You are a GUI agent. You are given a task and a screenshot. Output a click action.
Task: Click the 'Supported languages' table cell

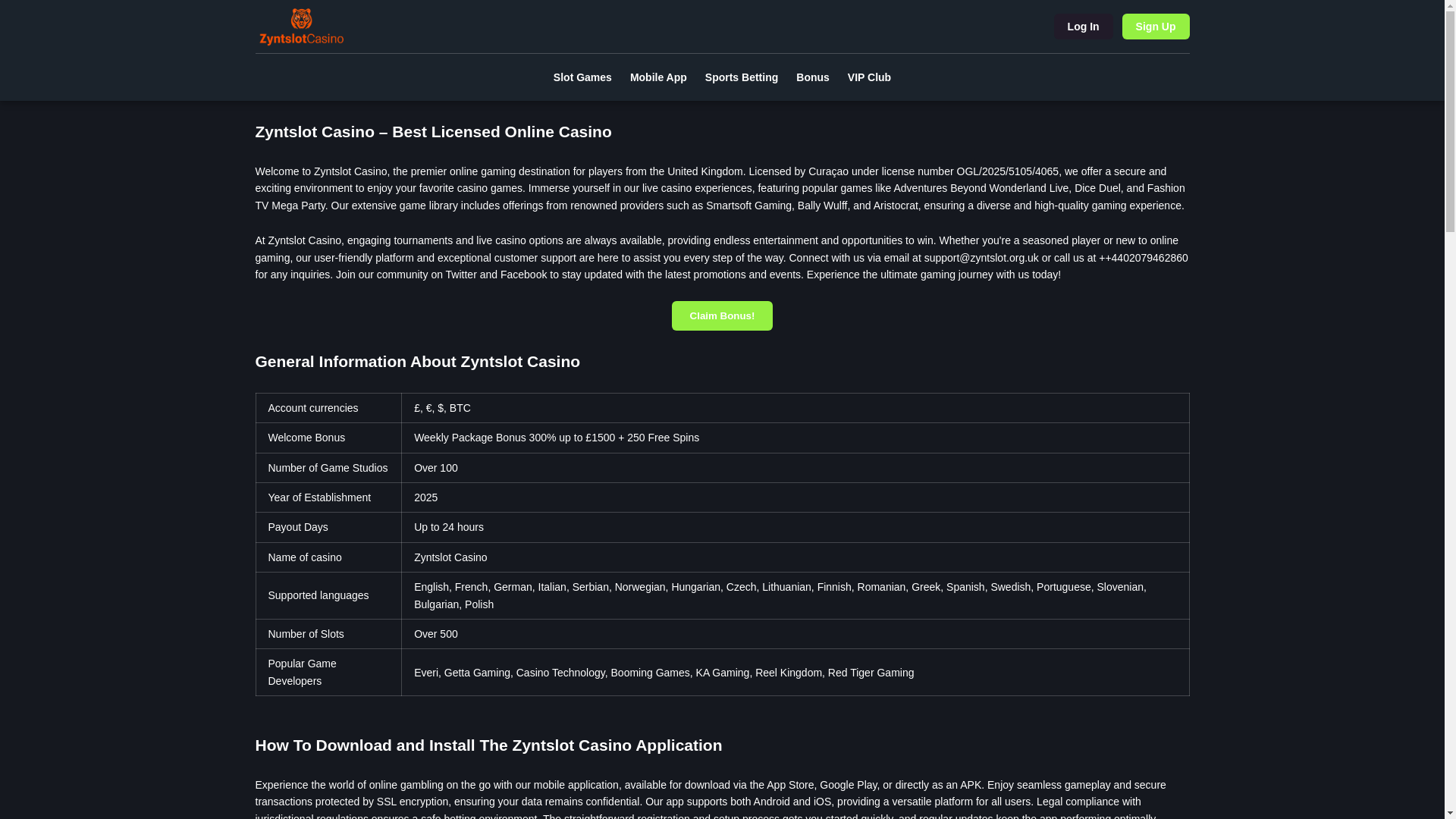[x=328, y=595]
